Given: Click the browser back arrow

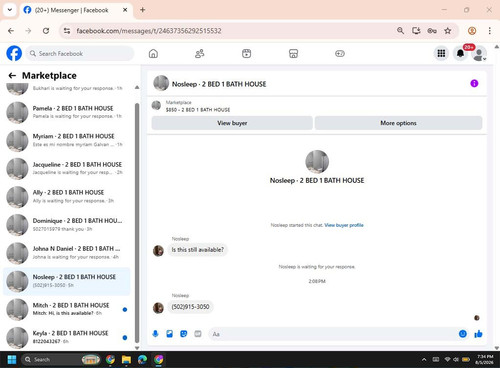Looking at the screenshot, I should 11,31.
